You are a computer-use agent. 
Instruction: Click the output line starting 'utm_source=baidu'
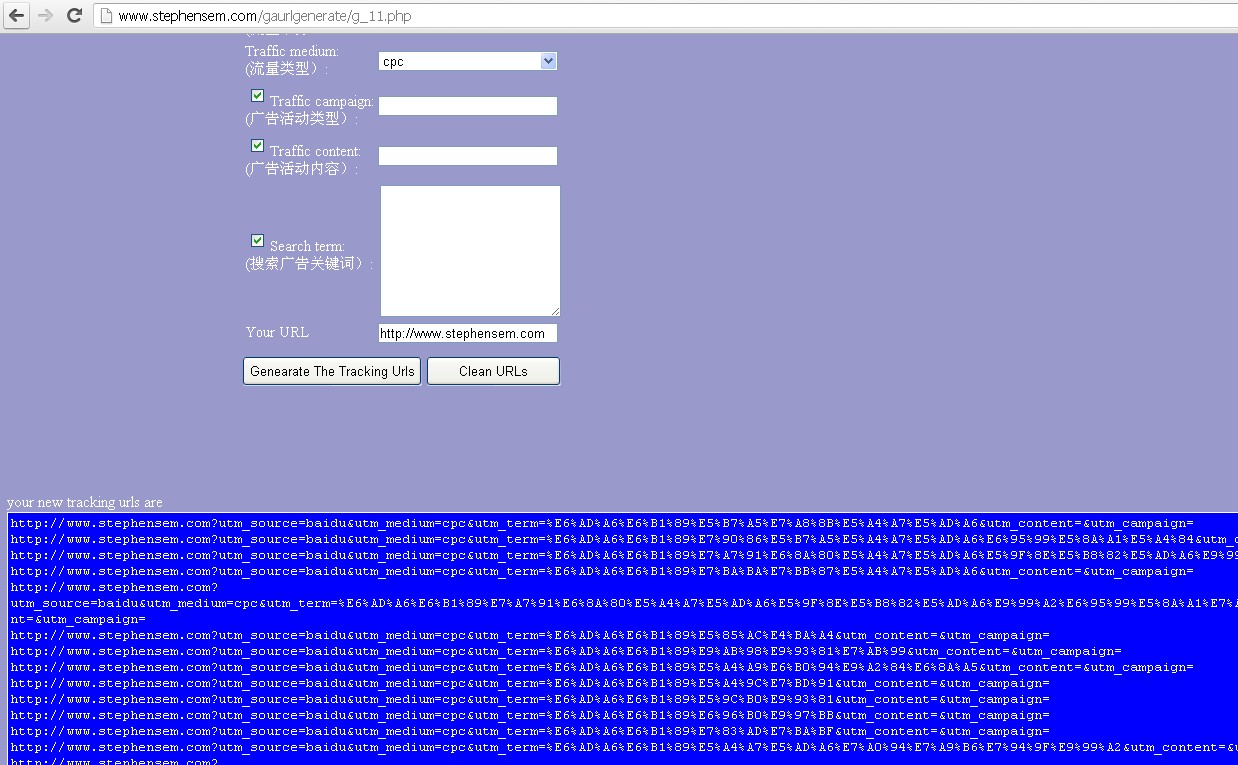(x=624, y=604)
